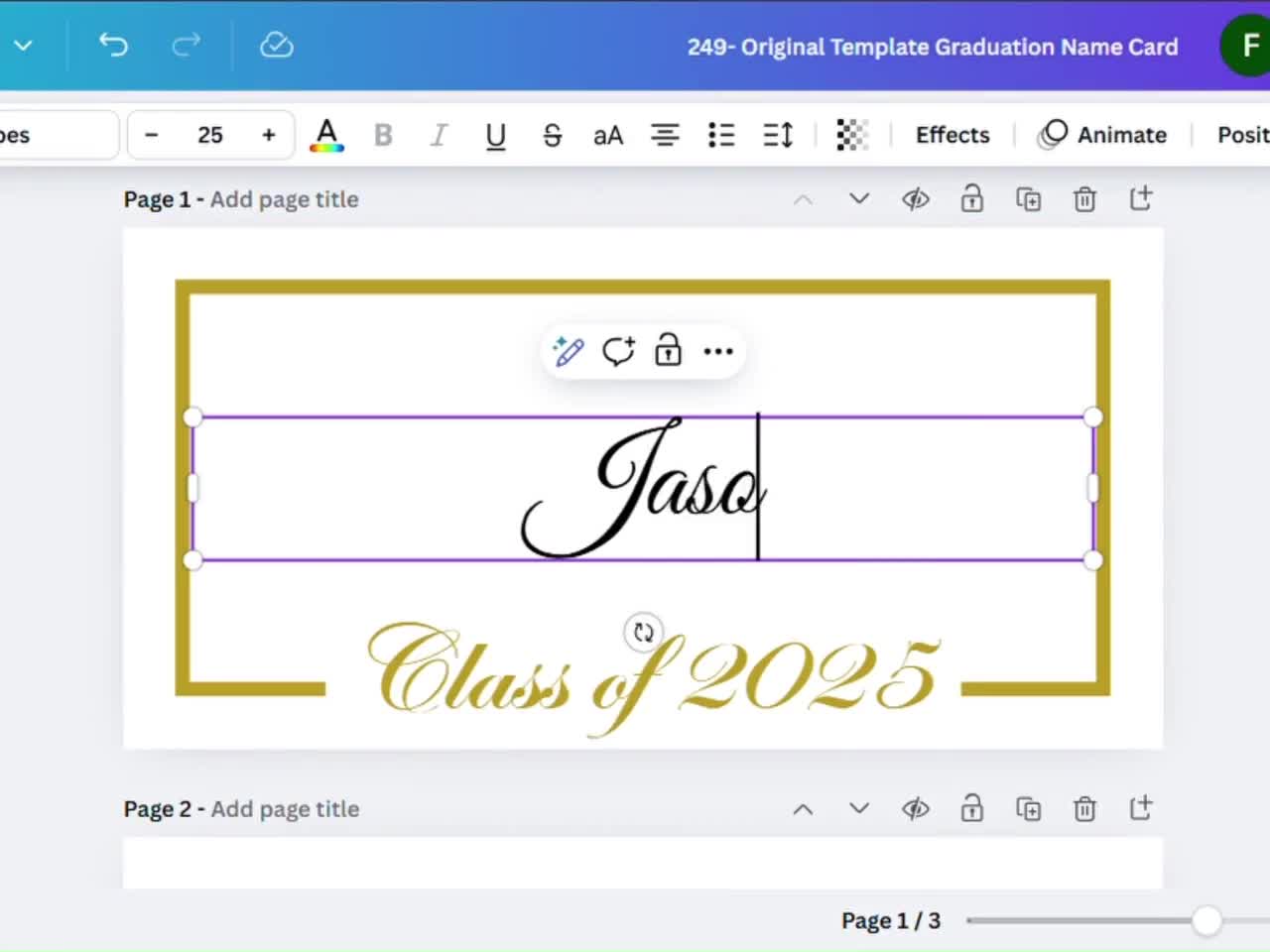Apply strikethrough to the text
This screenshot has height=952, width=1270.
552,135
